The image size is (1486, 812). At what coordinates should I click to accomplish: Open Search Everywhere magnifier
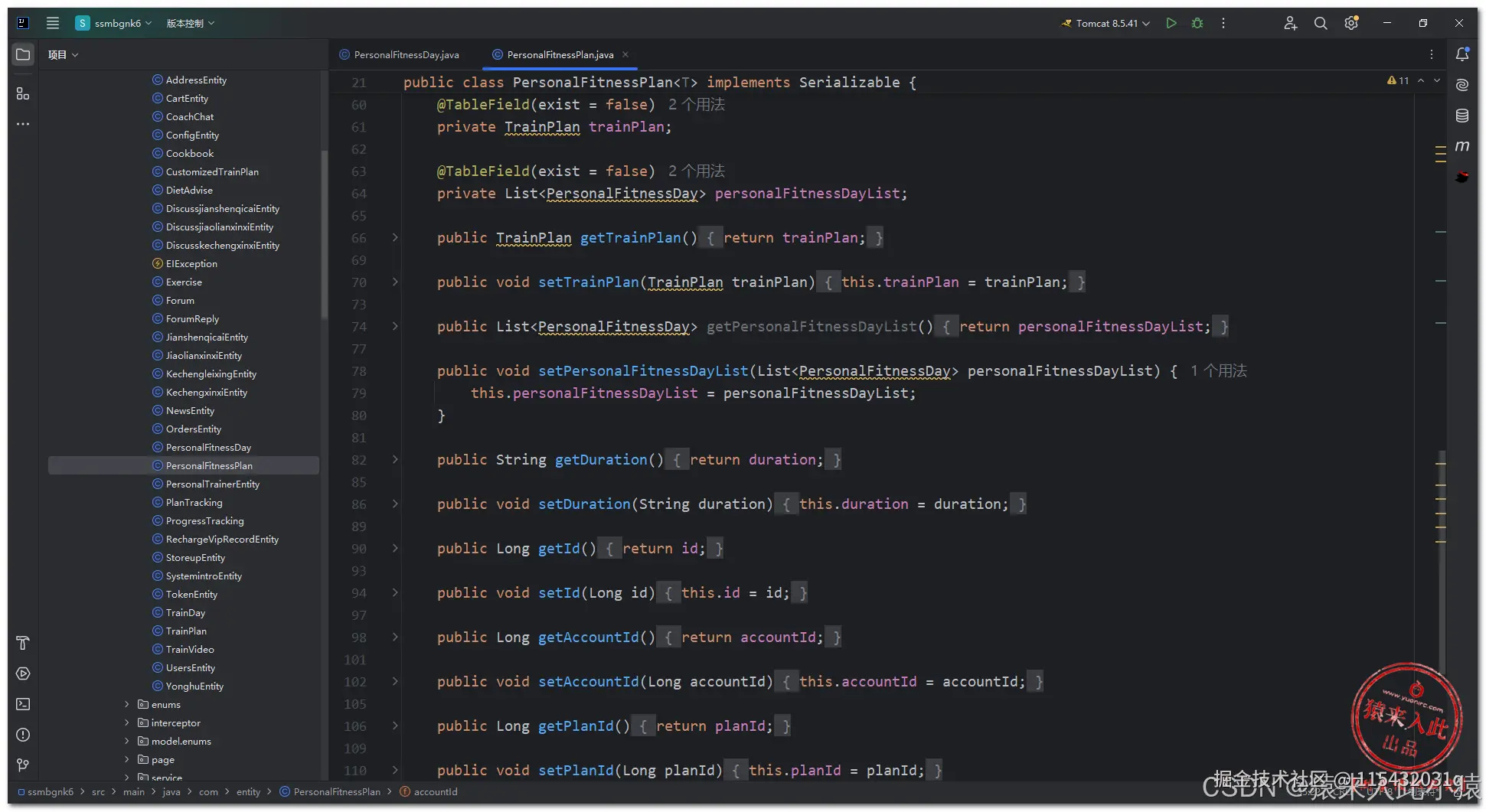(x=1321, y=23)
